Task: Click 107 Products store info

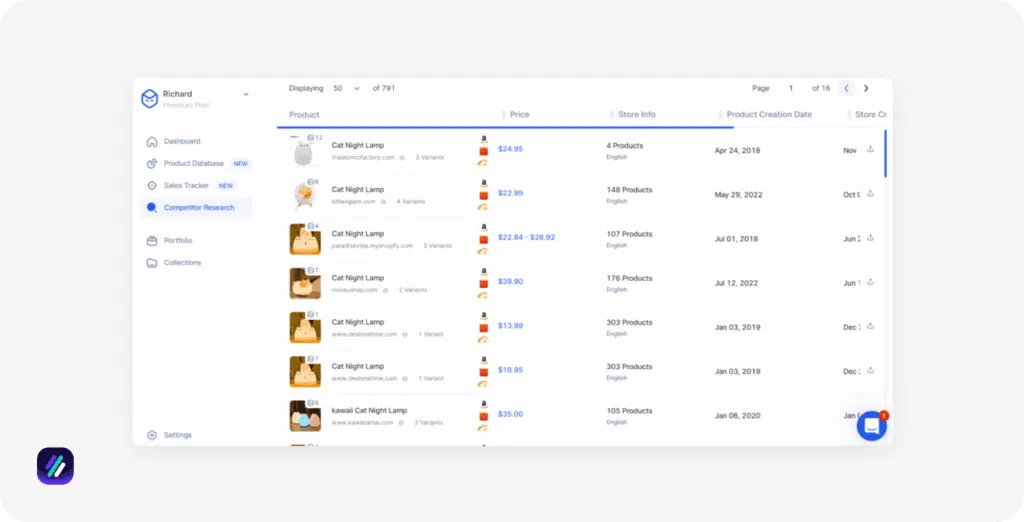Action: click(x=630, y=234)
